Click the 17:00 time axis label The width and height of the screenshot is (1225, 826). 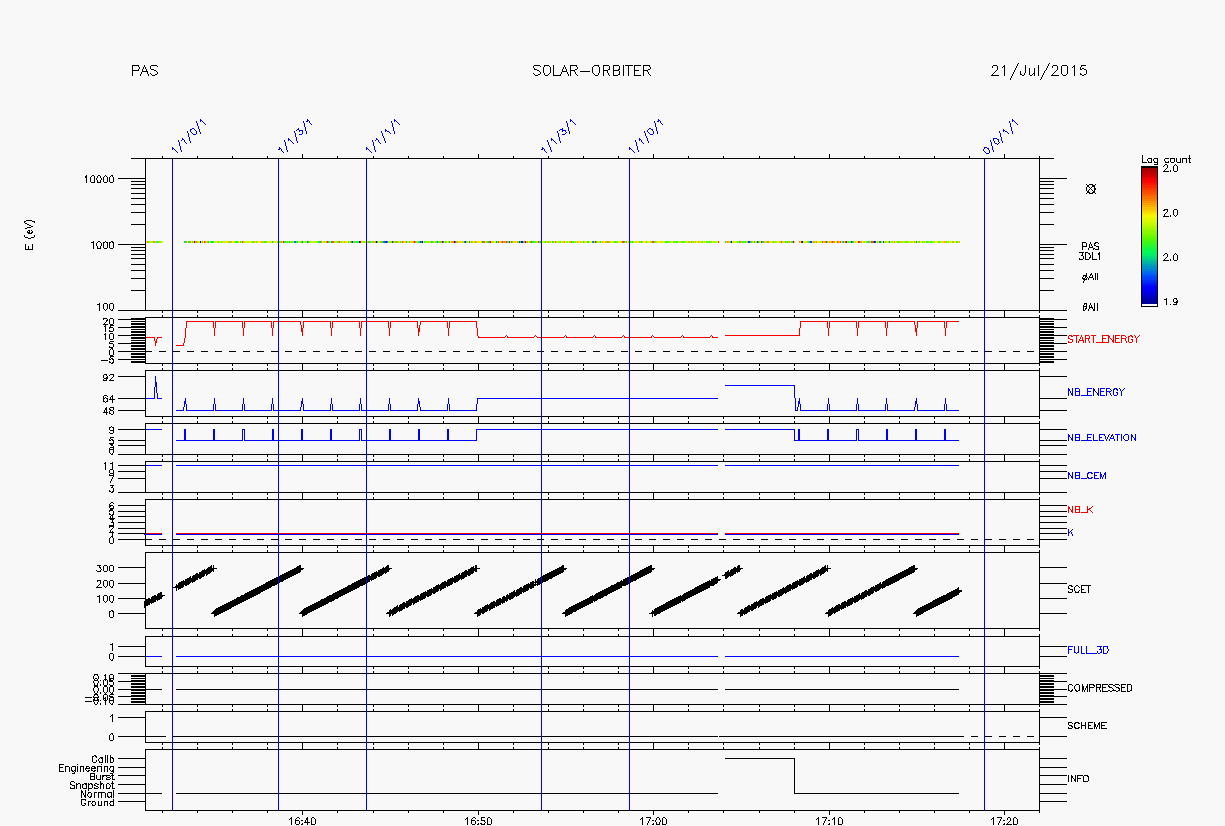point(653,821)
